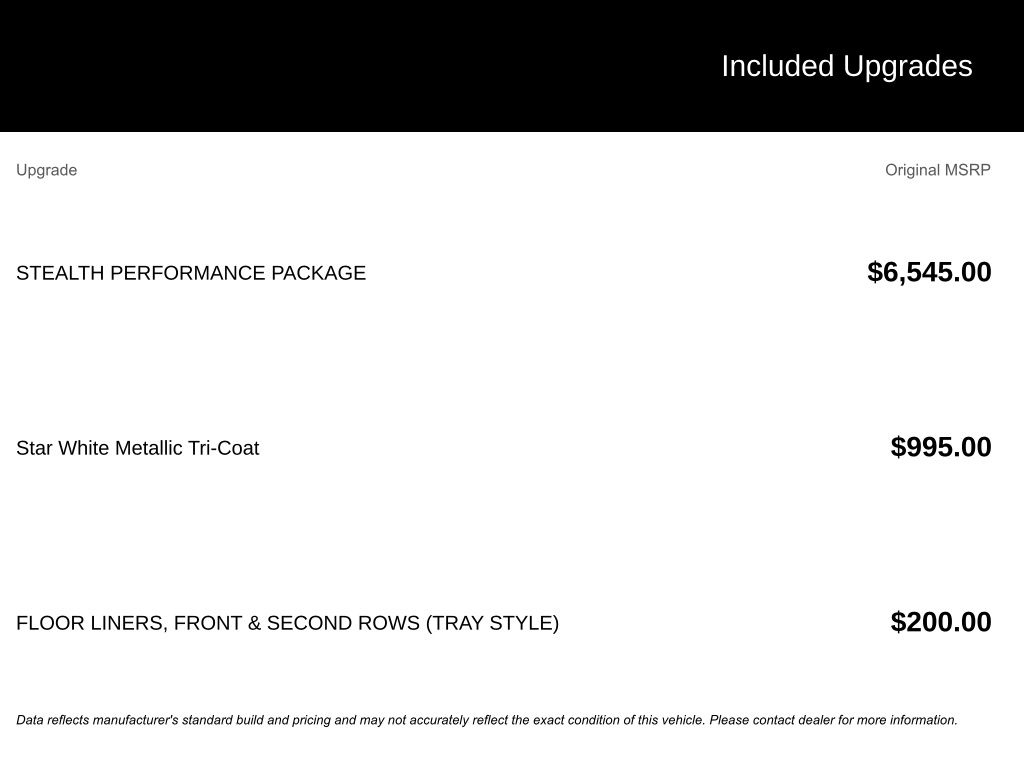Click the Upgrade column header
The image size is (1024, 768).
(46, 170)
